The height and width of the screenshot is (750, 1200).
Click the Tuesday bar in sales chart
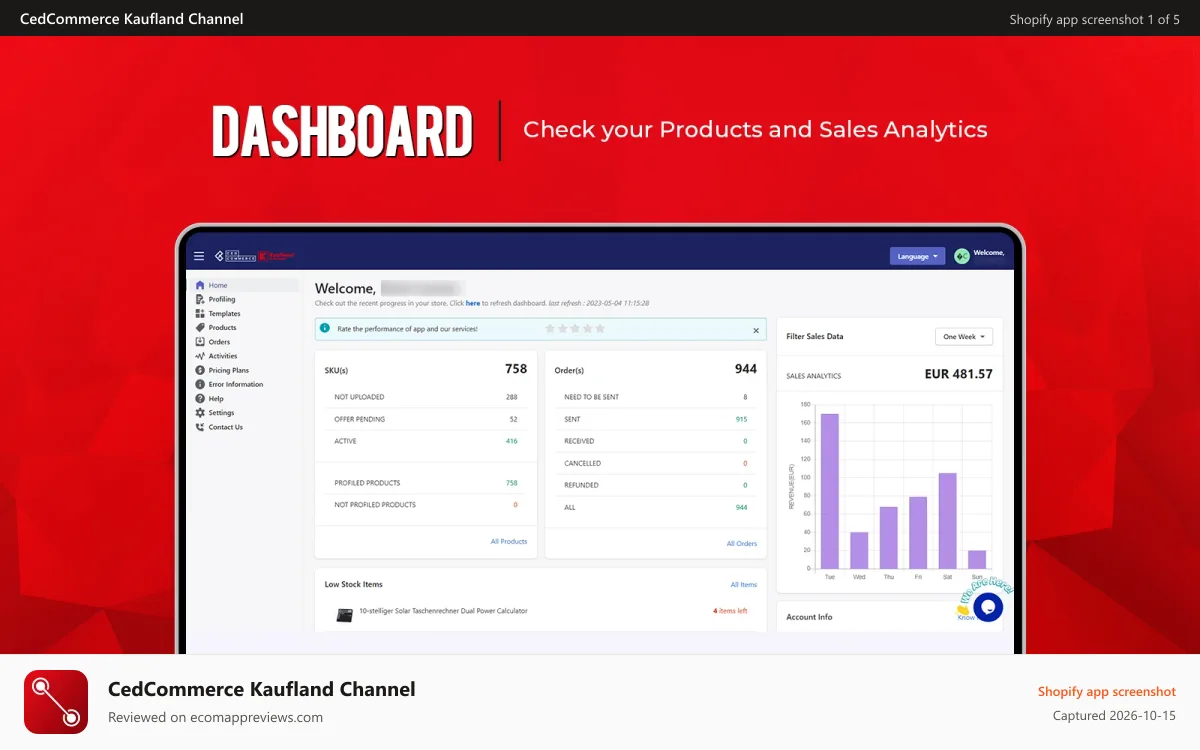coord(829,491)
